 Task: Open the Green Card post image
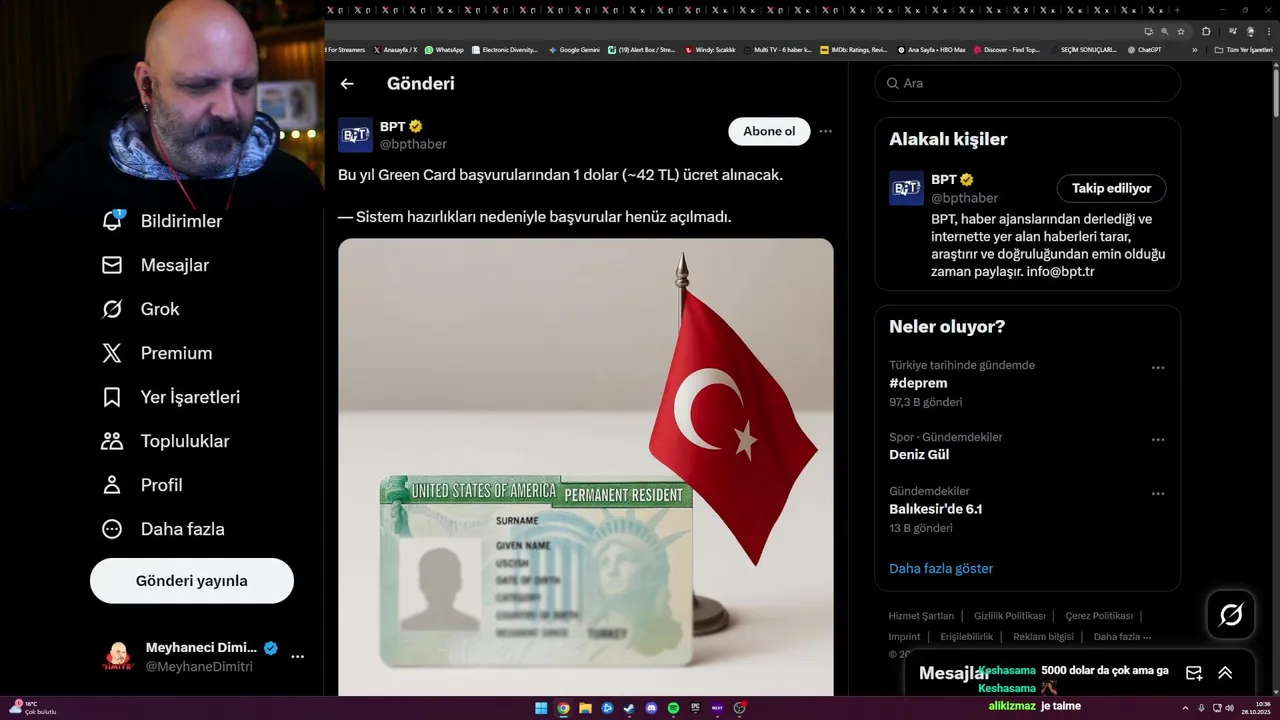coord(586,466)
